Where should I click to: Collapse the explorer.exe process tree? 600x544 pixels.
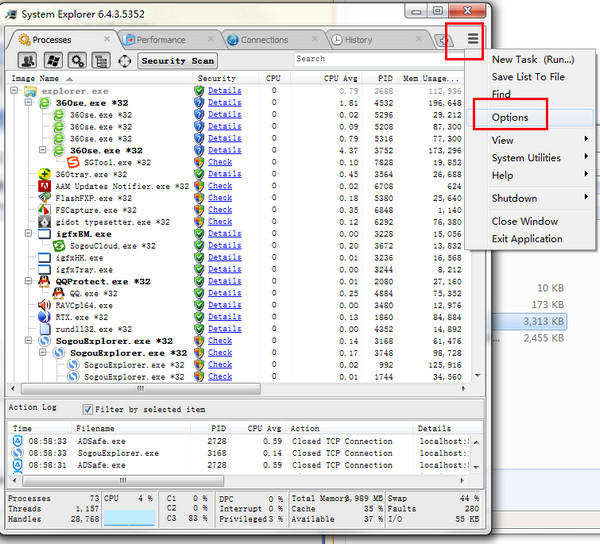point(14,91)
